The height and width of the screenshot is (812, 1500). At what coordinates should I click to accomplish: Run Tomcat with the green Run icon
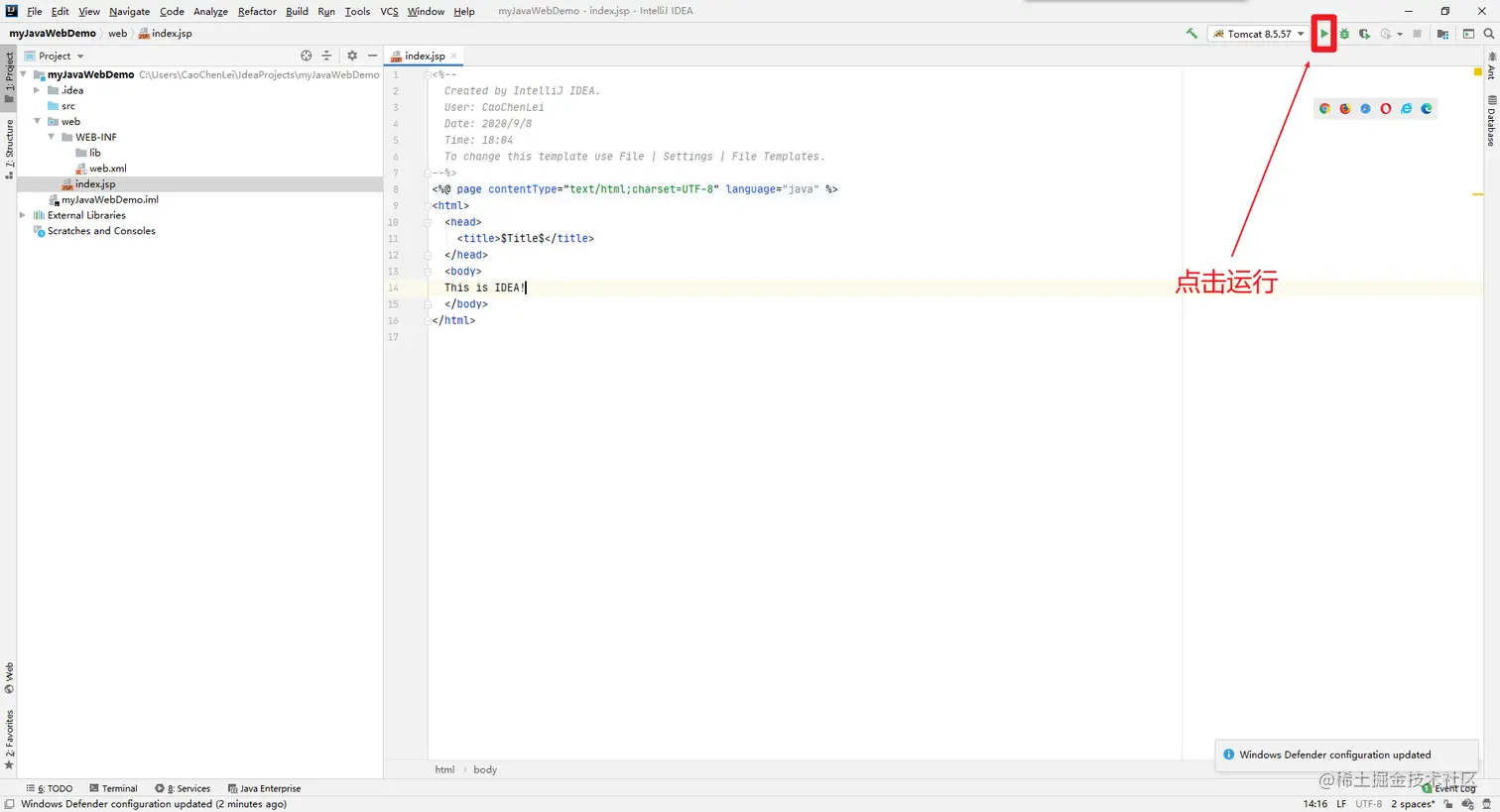pyautogui.click(x=1323, y=34)
